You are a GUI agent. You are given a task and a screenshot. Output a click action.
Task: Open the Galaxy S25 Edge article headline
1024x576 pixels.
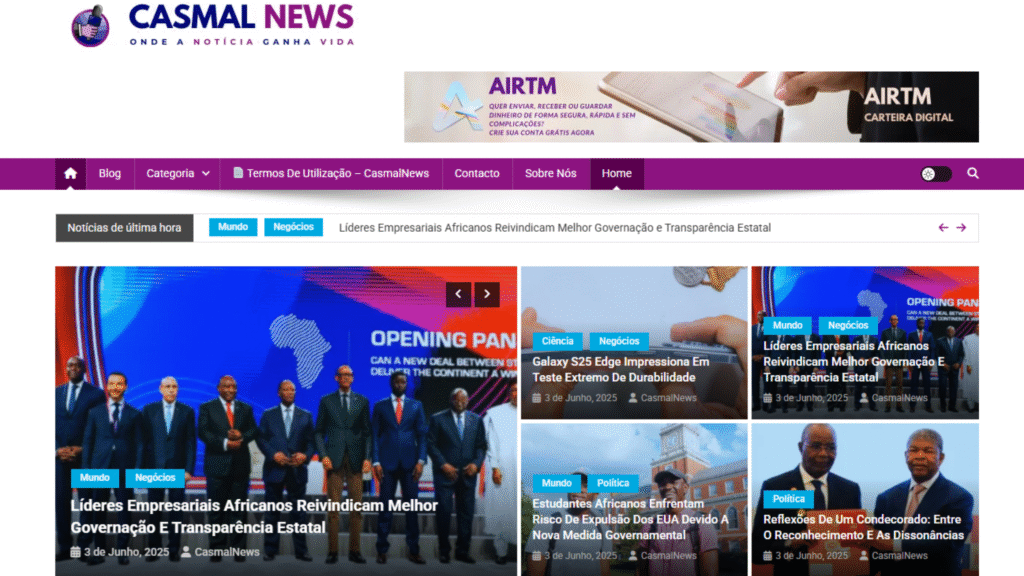tap(620, 370)
